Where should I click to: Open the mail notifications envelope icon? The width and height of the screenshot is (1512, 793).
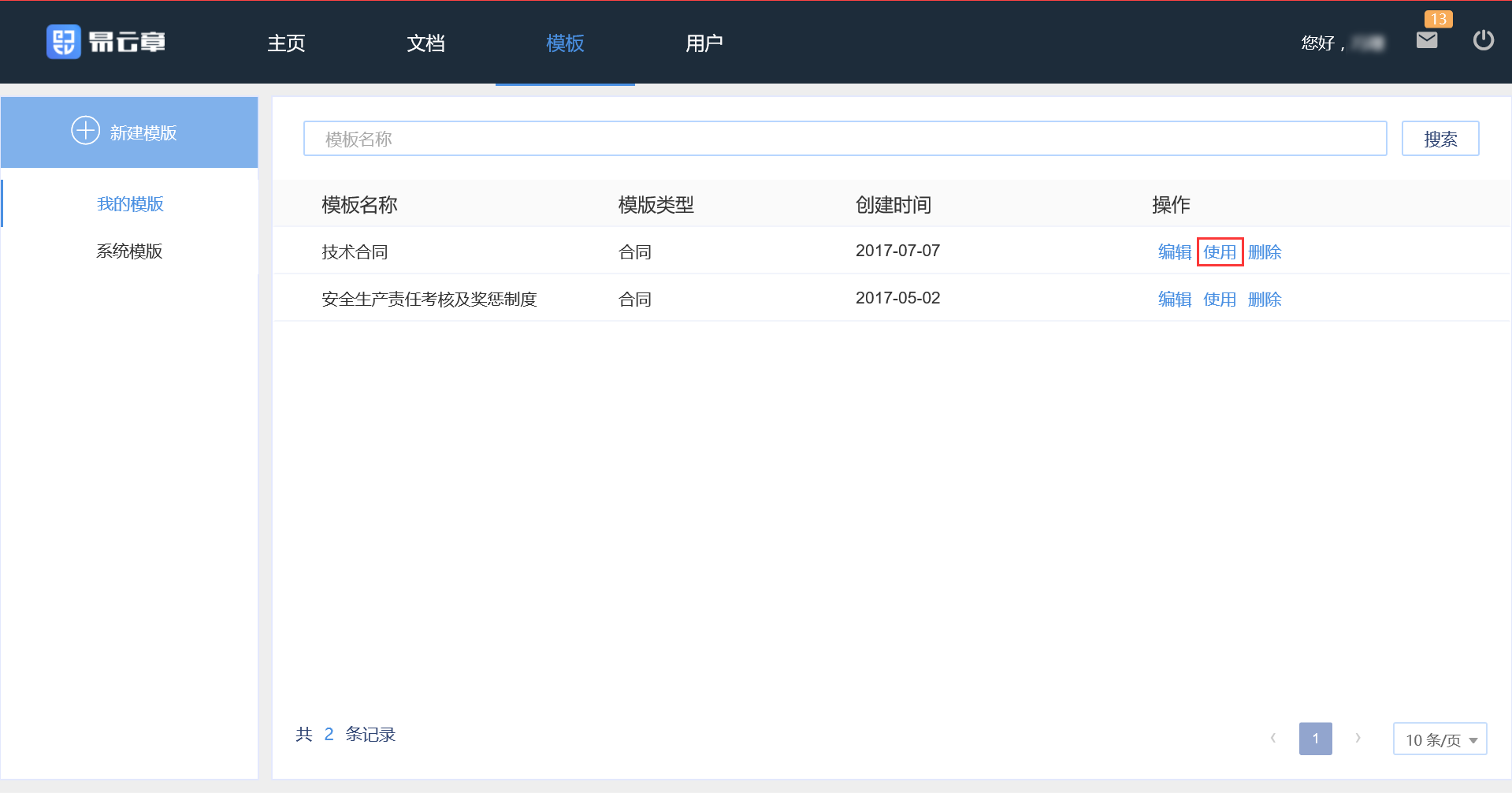point(1426,40)
